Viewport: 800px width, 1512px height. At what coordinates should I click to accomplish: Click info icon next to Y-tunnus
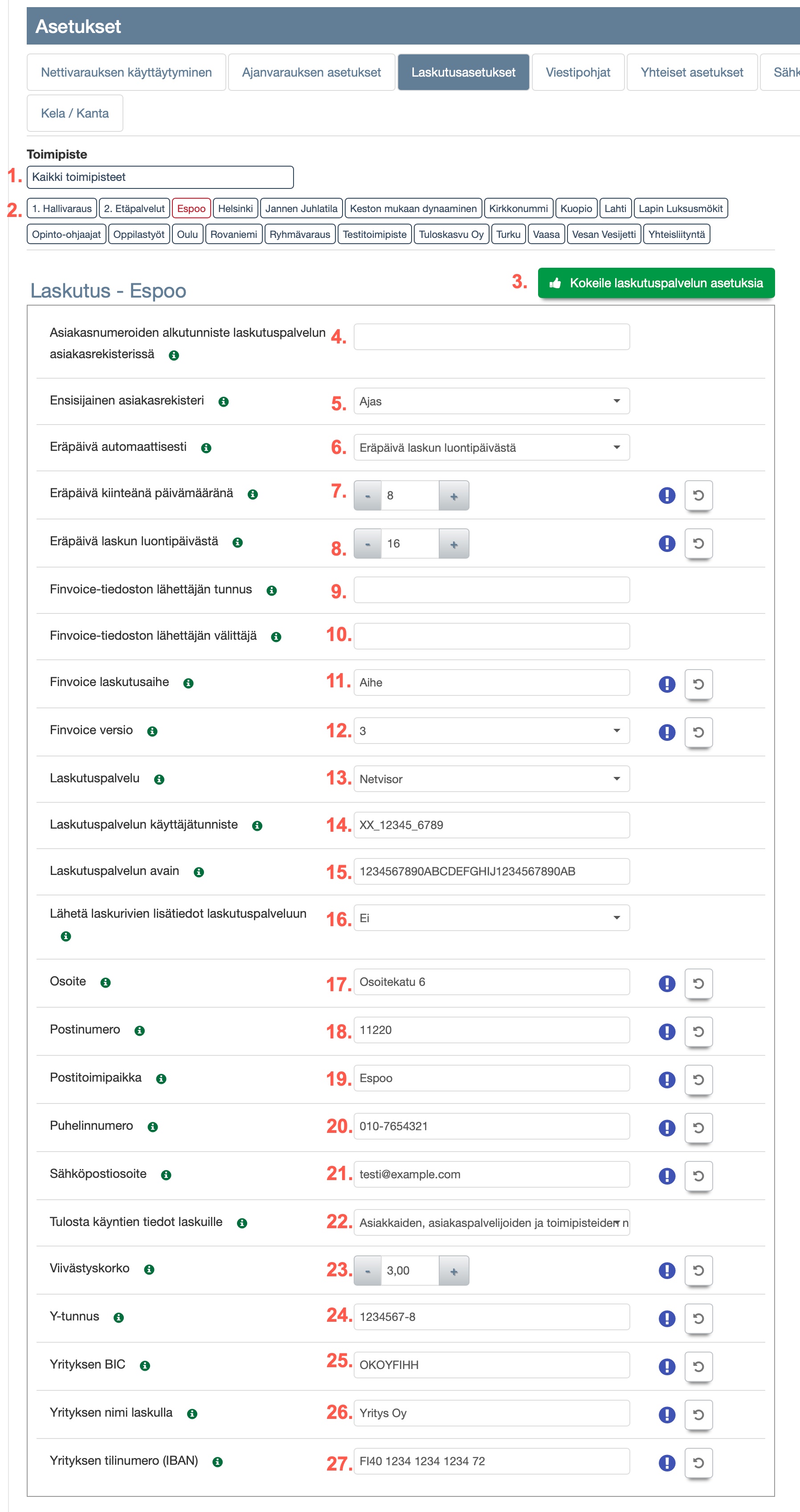coord(118,1318)
